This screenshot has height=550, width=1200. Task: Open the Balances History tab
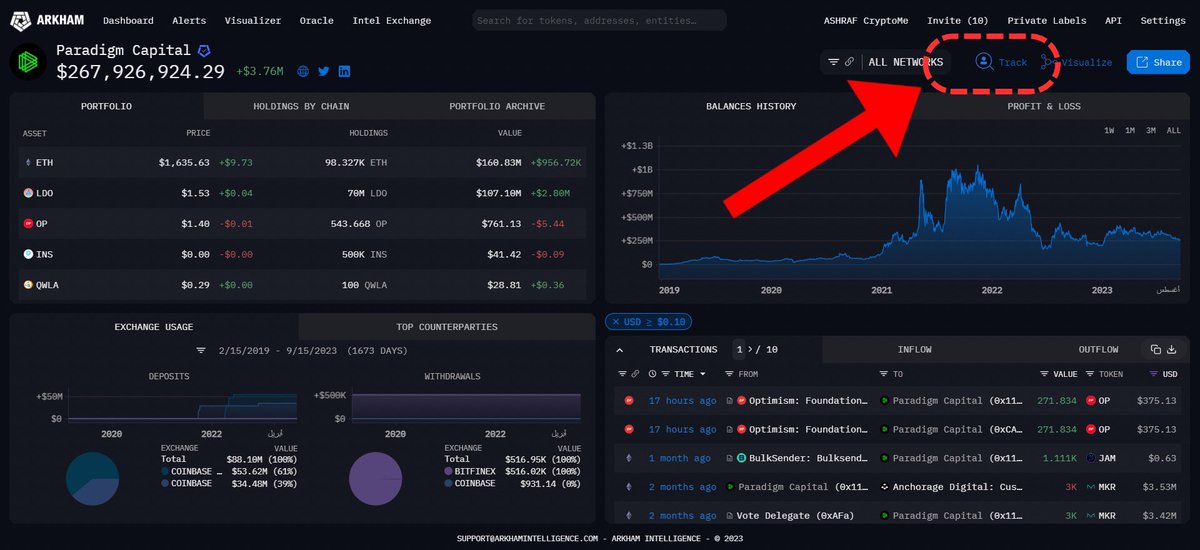point(751,106)
